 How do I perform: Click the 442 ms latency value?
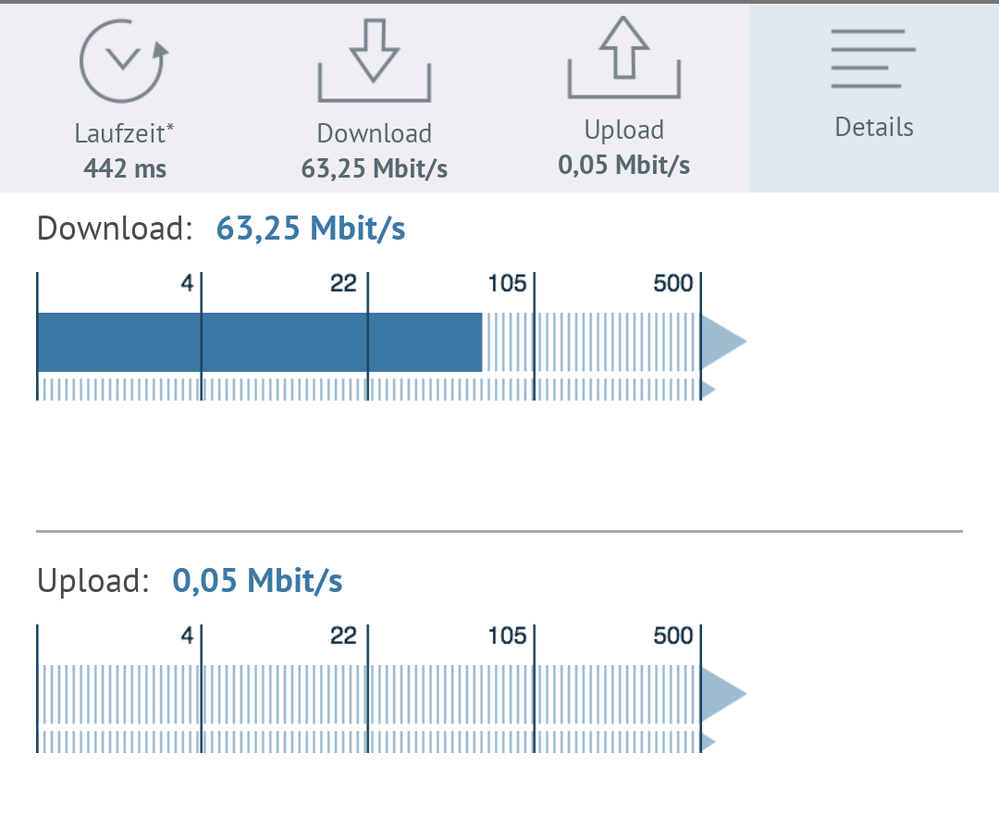(x=124, y=168)
